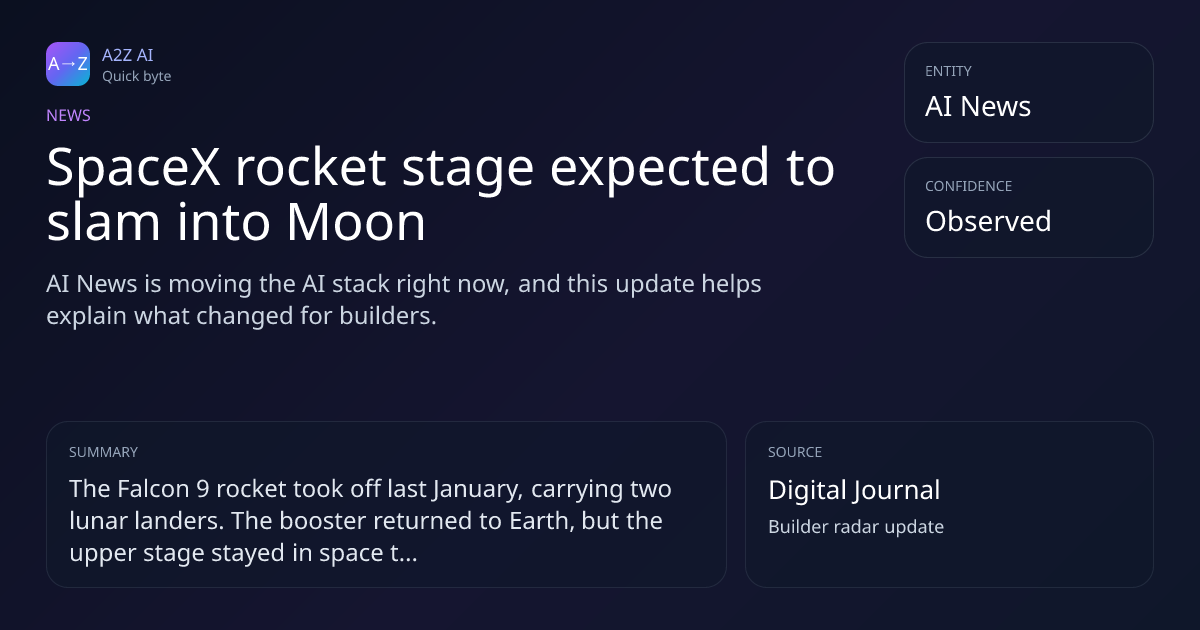
Task: Expand the truncated Falcon 9 summary text
Action: coord(370,520)
